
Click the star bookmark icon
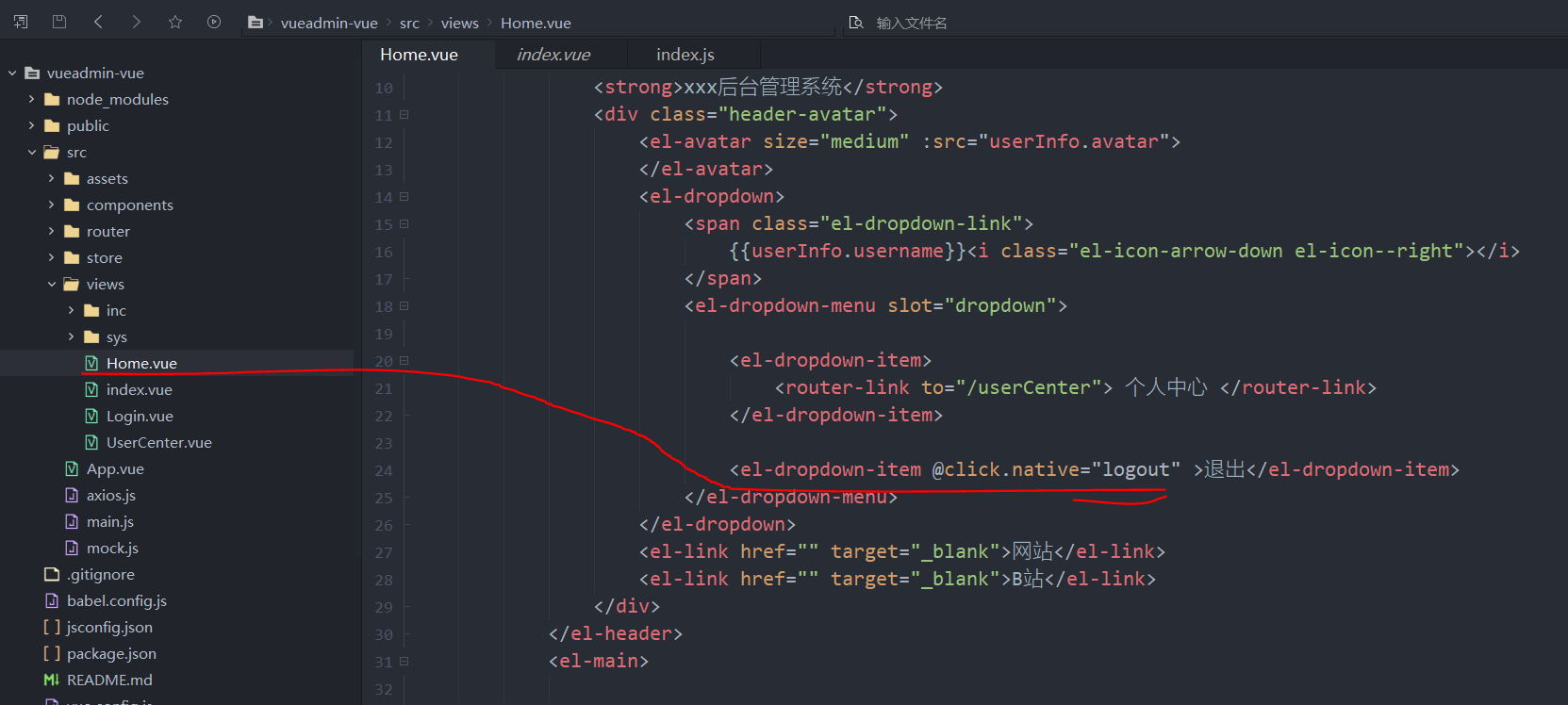(175, 22)
